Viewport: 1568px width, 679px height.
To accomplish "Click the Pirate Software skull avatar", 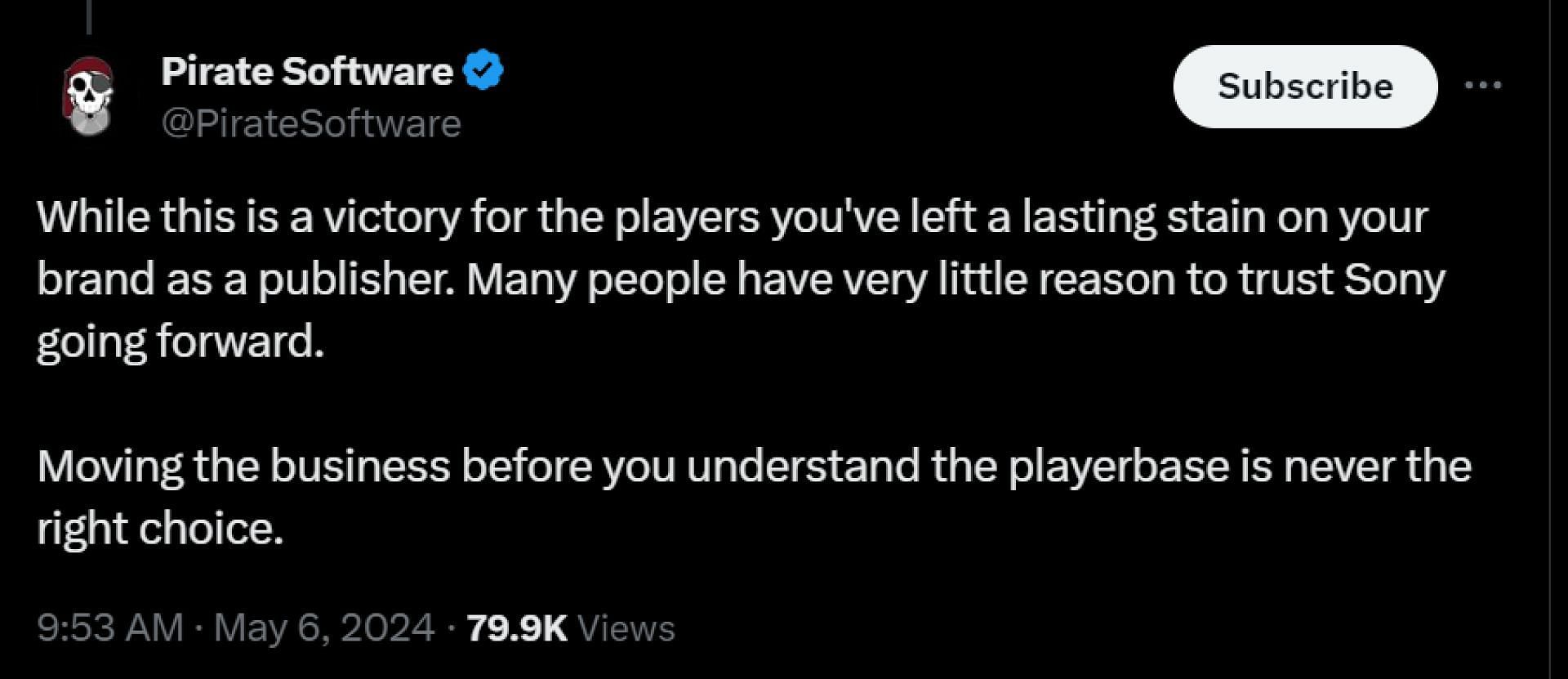I will (89, 96).
